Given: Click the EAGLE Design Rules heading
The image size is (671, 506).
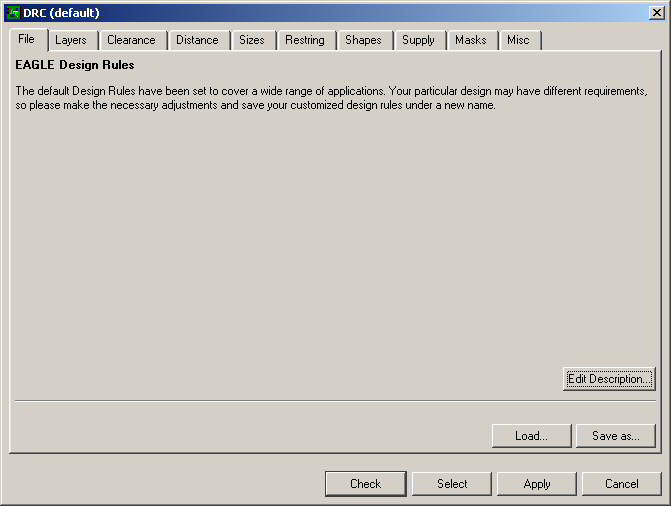Looking at the screenshot, I should coord(75,65).
